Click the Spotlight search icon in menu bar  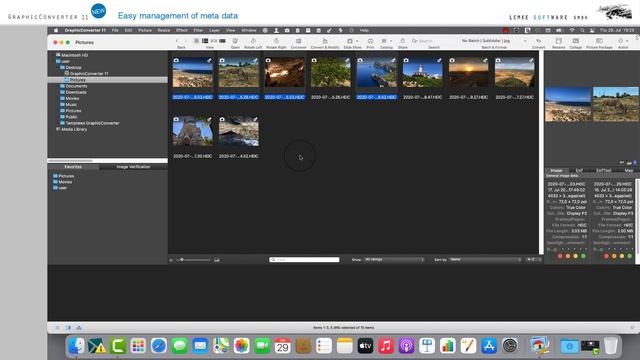pos(582,30)
